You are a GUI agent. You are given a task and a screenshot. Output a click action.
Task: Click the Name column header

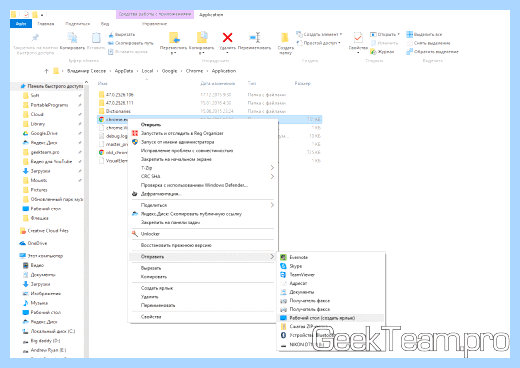coord(103,83)
